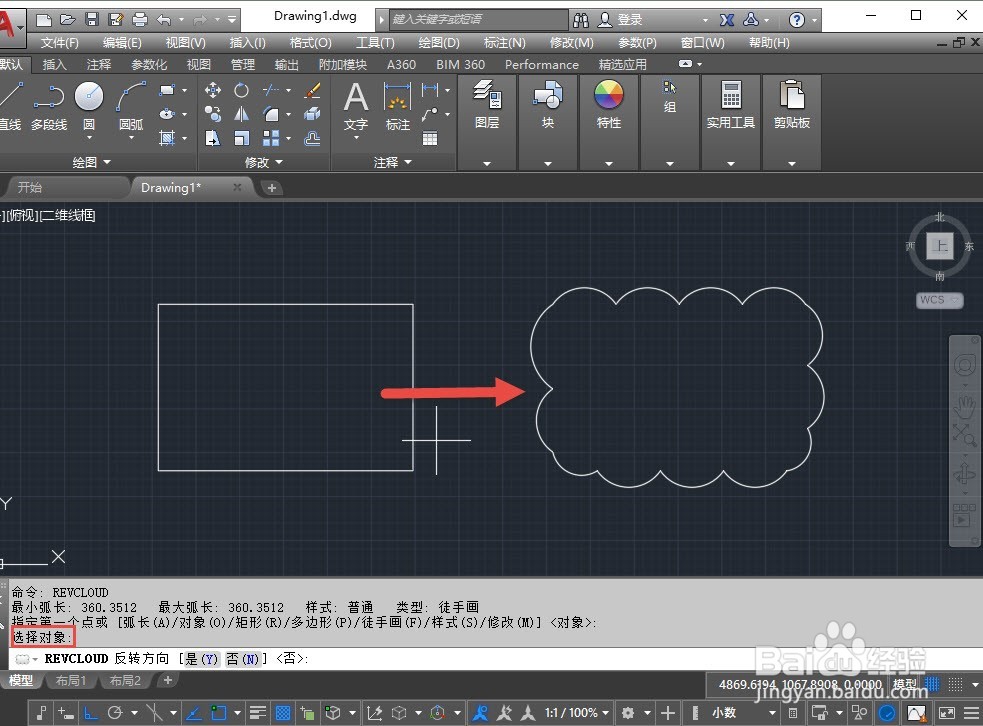Activate the Trim tool
The width and height of the screenshot is (983, 726).
tap(271, 90)
